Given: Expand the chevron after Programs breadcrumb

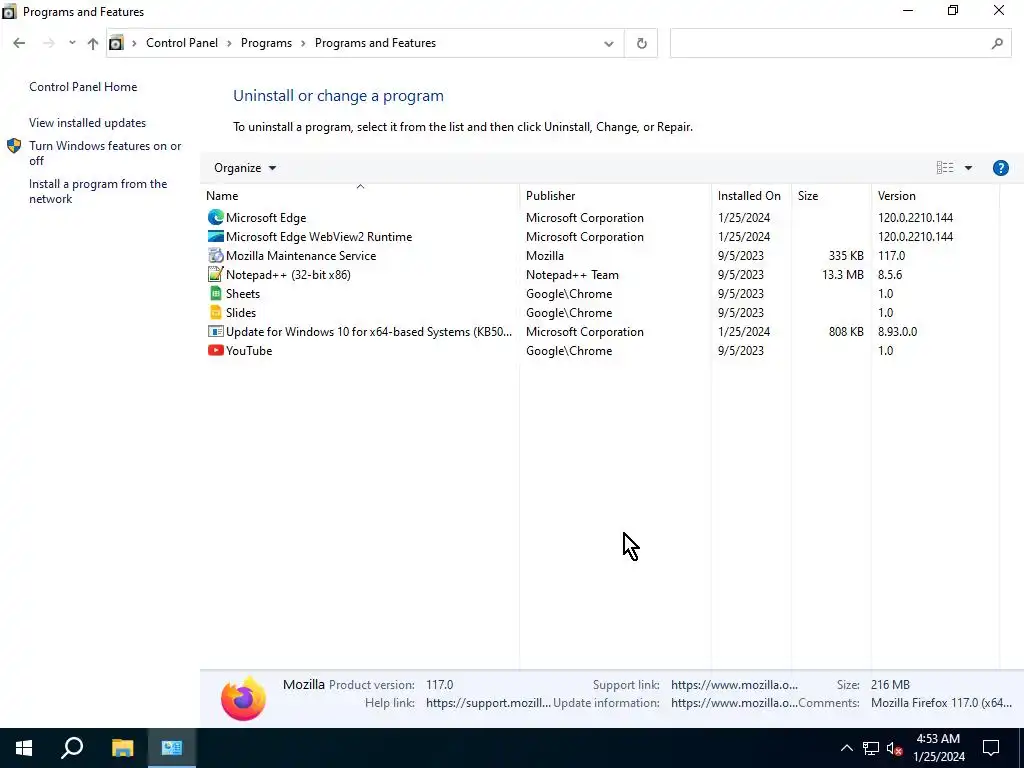Looking at the screenshot, I should click(x=304, y=43).
